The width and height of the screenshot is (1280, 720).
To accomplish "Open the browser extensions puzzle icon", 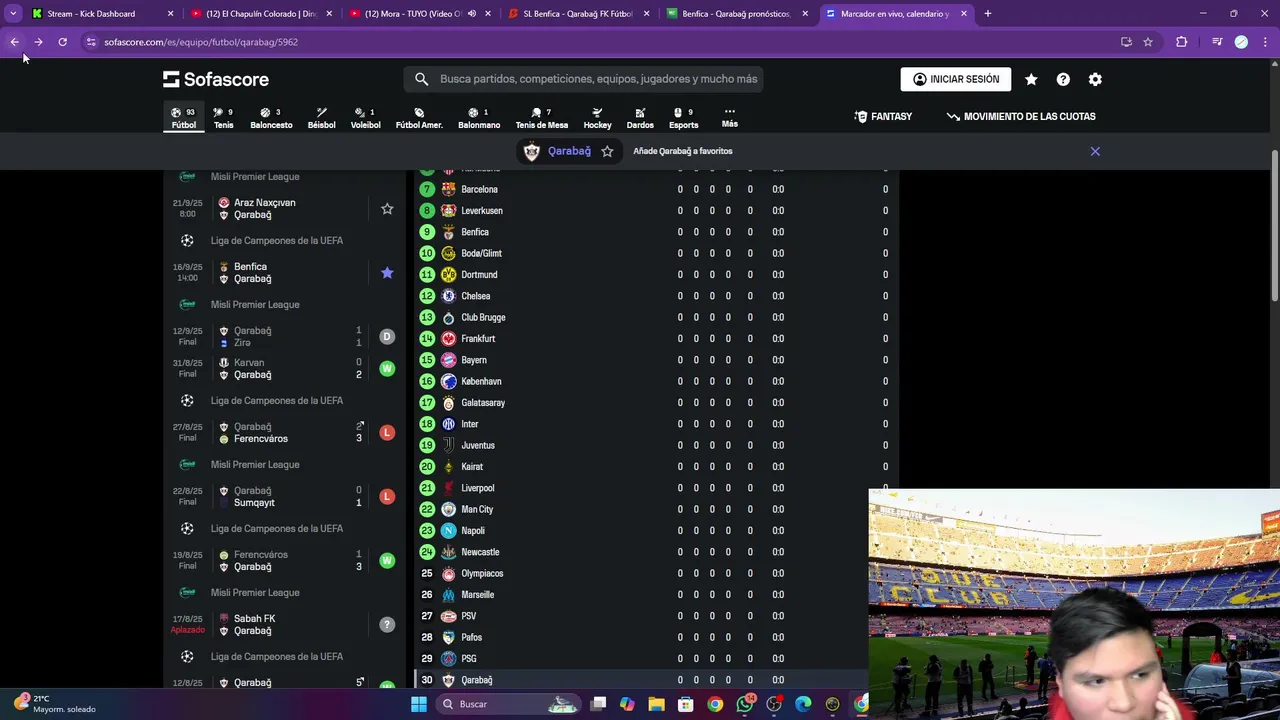I will pos(1181,42).
